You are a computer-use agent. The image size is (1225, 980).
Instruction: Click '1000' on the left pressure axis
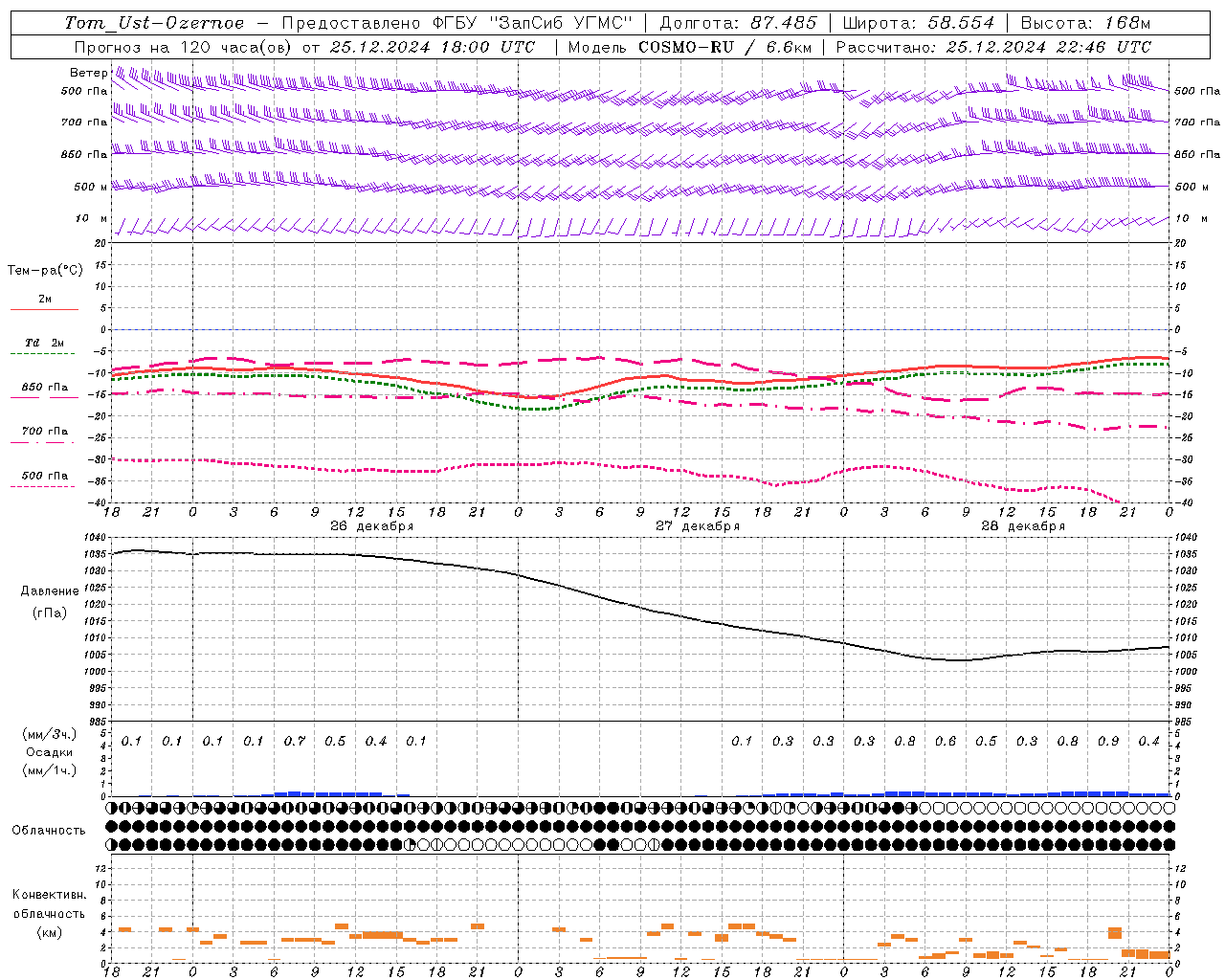tap(96, 672)
